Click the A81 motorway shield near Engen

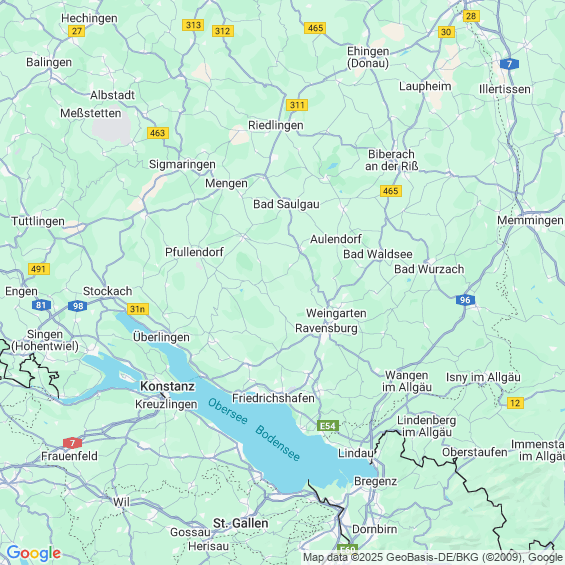[x=41, y=305]
